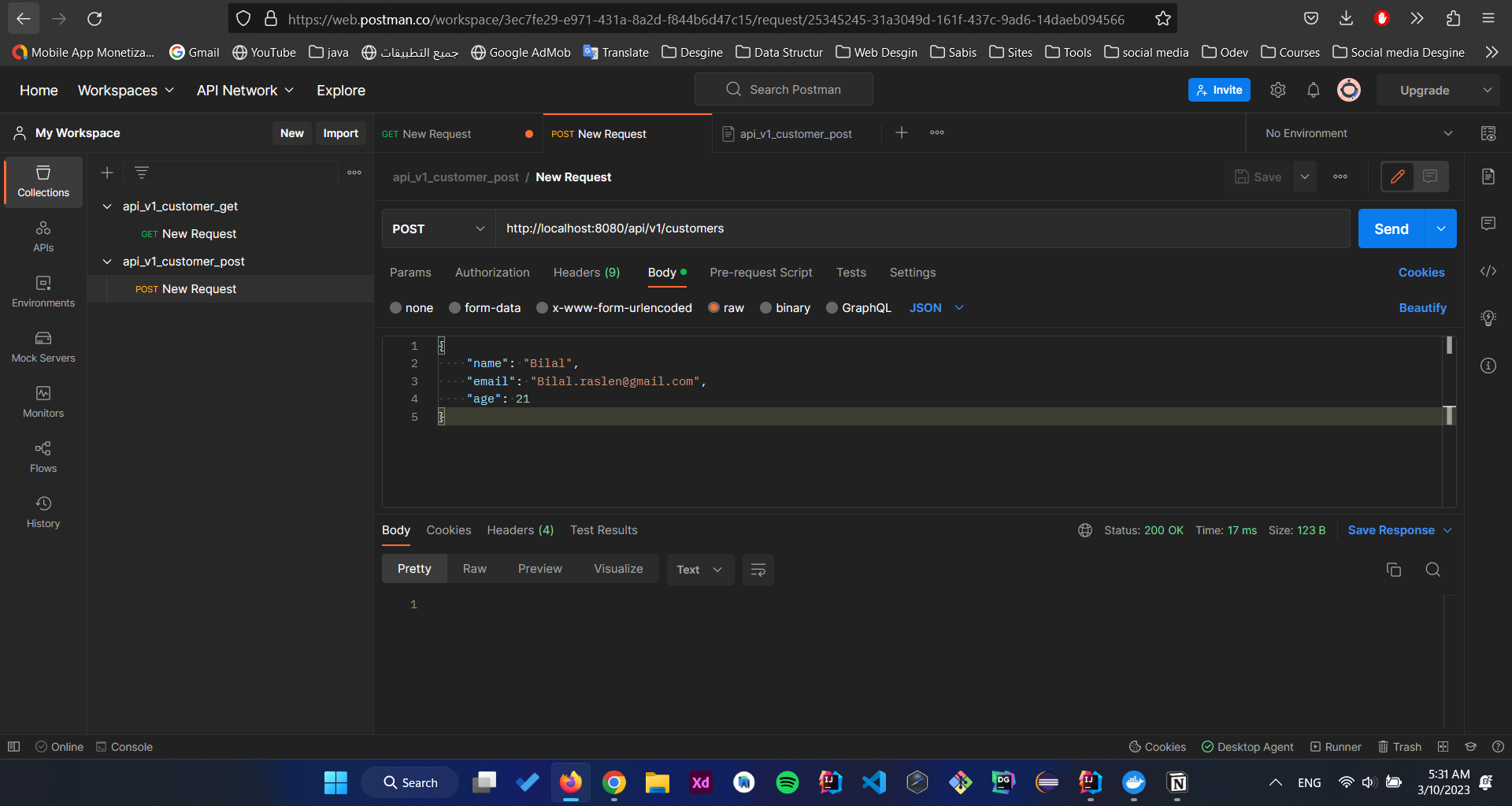Open the code snippet generator panel
Viewport: 1512px width, 806px height.
coord(1488,270)
